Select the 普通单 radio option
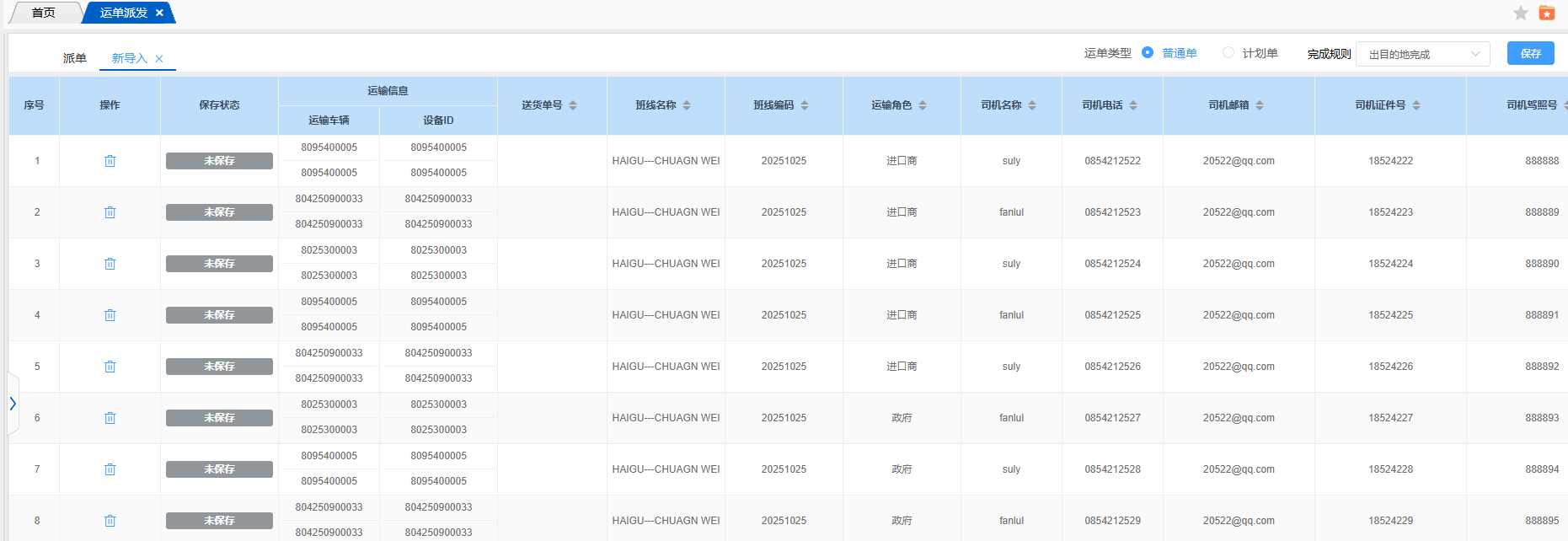The width and height of the screenshot is (1568, 541). pos(1148,53)
